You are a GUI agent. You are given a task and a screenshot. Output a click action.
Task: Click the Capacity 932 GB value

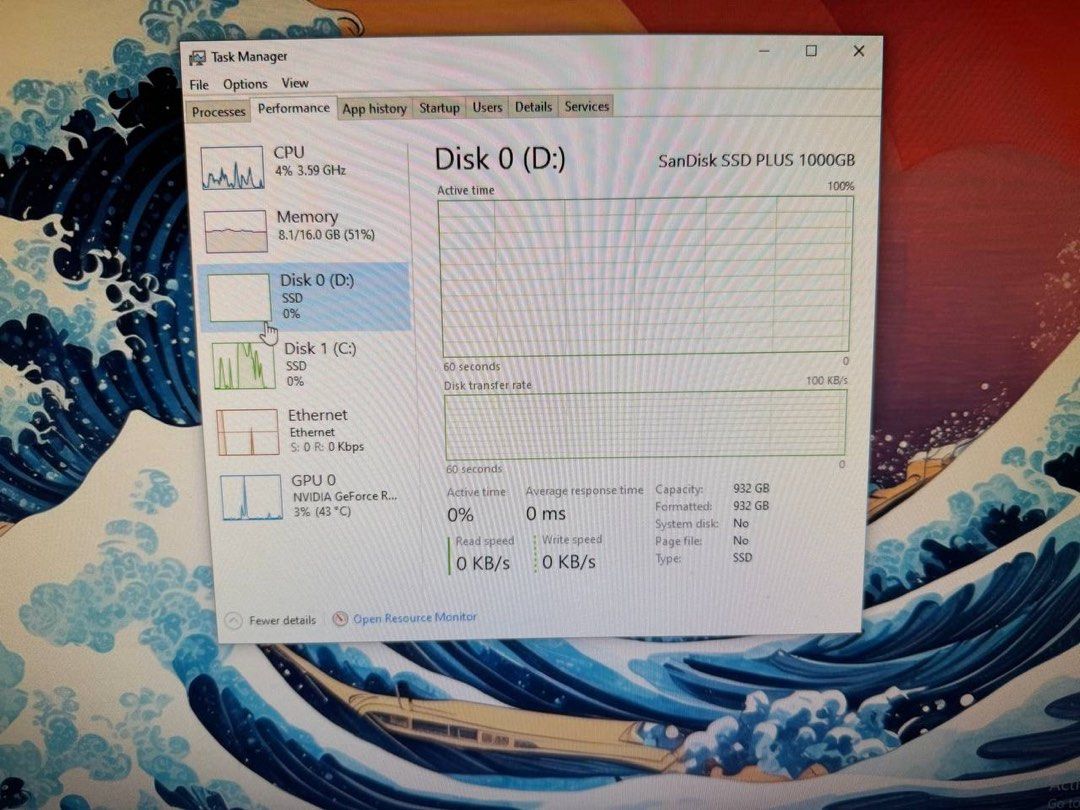[751, 488]
